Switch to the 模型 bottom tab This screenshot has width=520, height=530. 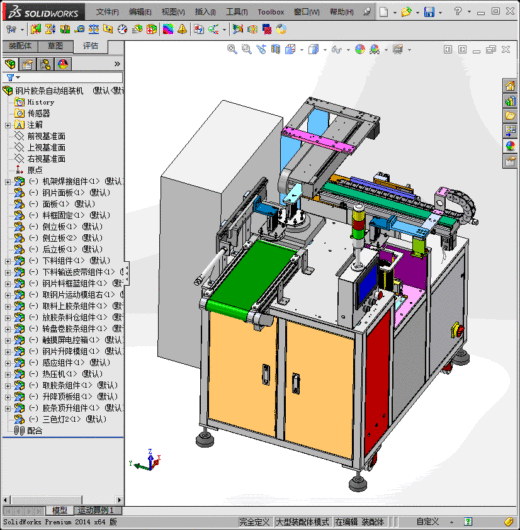coord(59,510)
